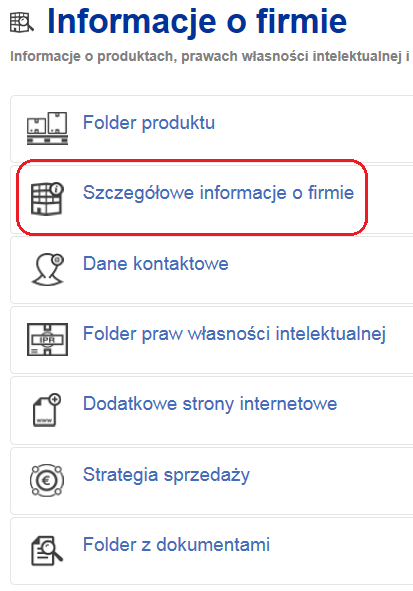Click the gray subtitle text under the heading

(210, 57)
